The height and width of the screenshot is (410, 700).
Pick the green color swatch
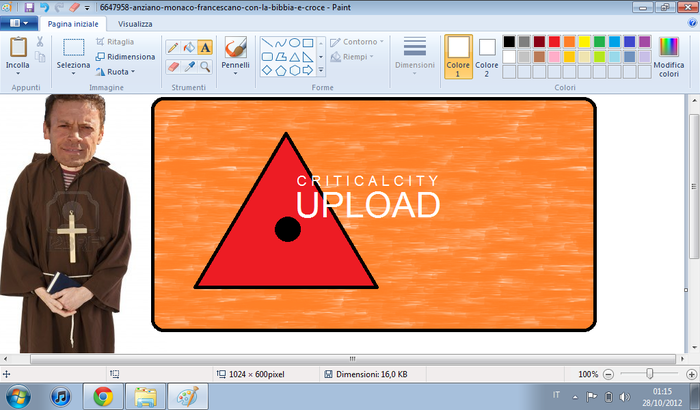point(600,42)
